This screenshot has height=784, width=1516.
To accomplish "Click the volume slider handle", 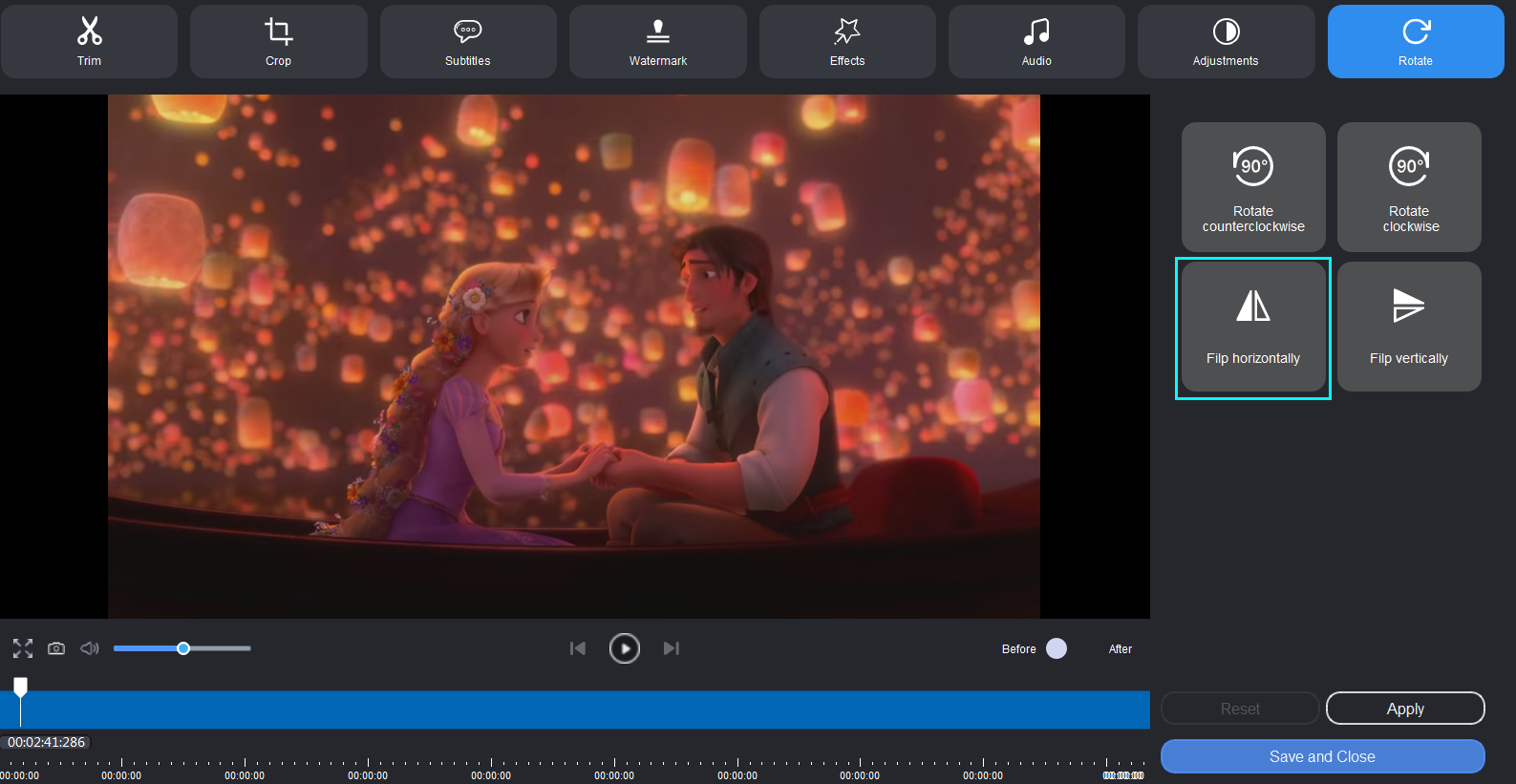I will point(183,648).
